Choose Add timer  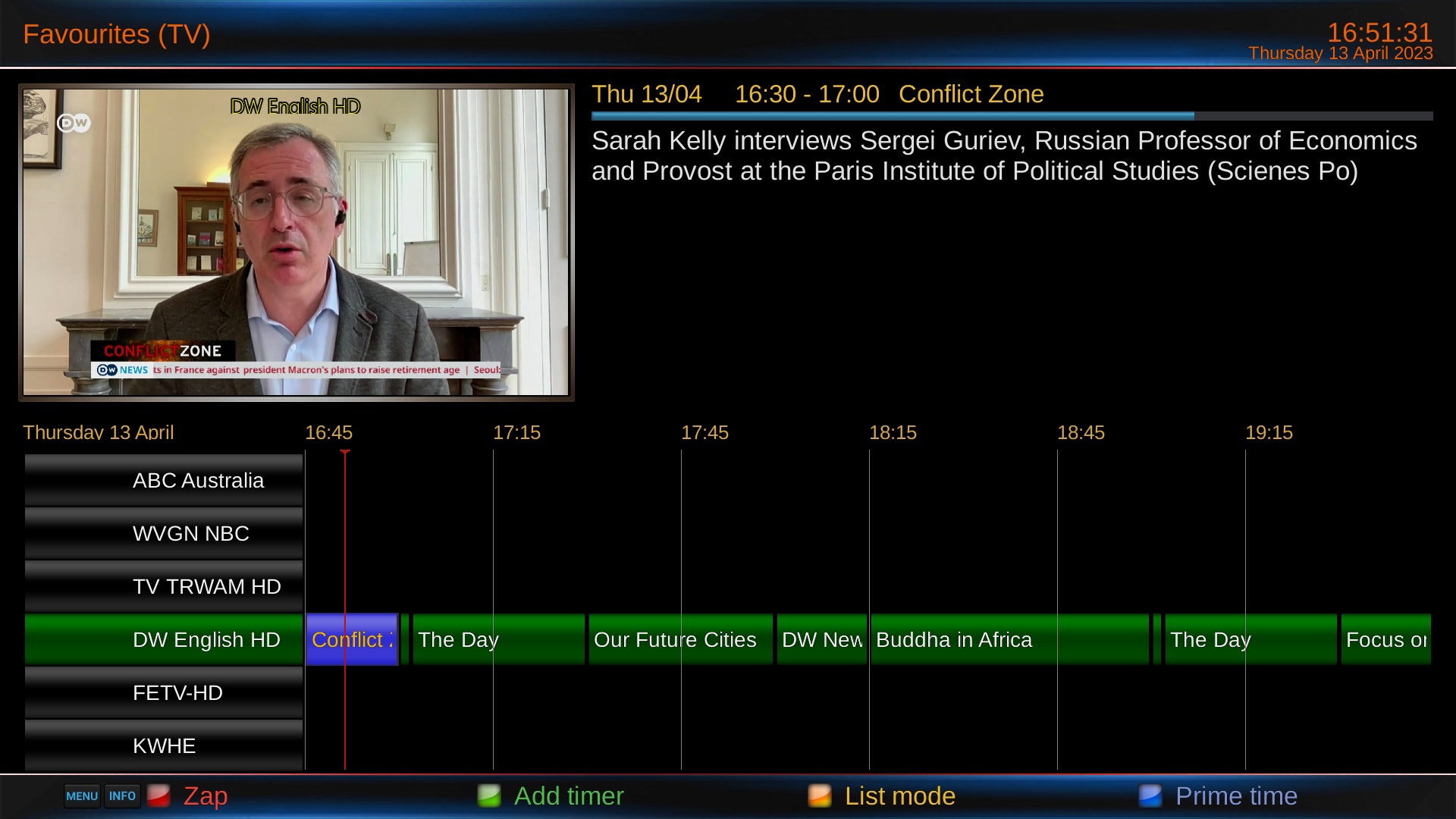569,796
